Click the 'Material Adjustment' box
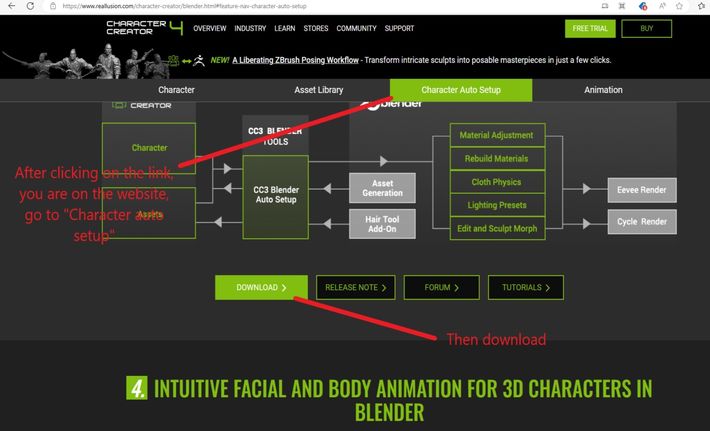Viewport: 710px width, 431px height. pyautogui.click(x=497, y=135)
